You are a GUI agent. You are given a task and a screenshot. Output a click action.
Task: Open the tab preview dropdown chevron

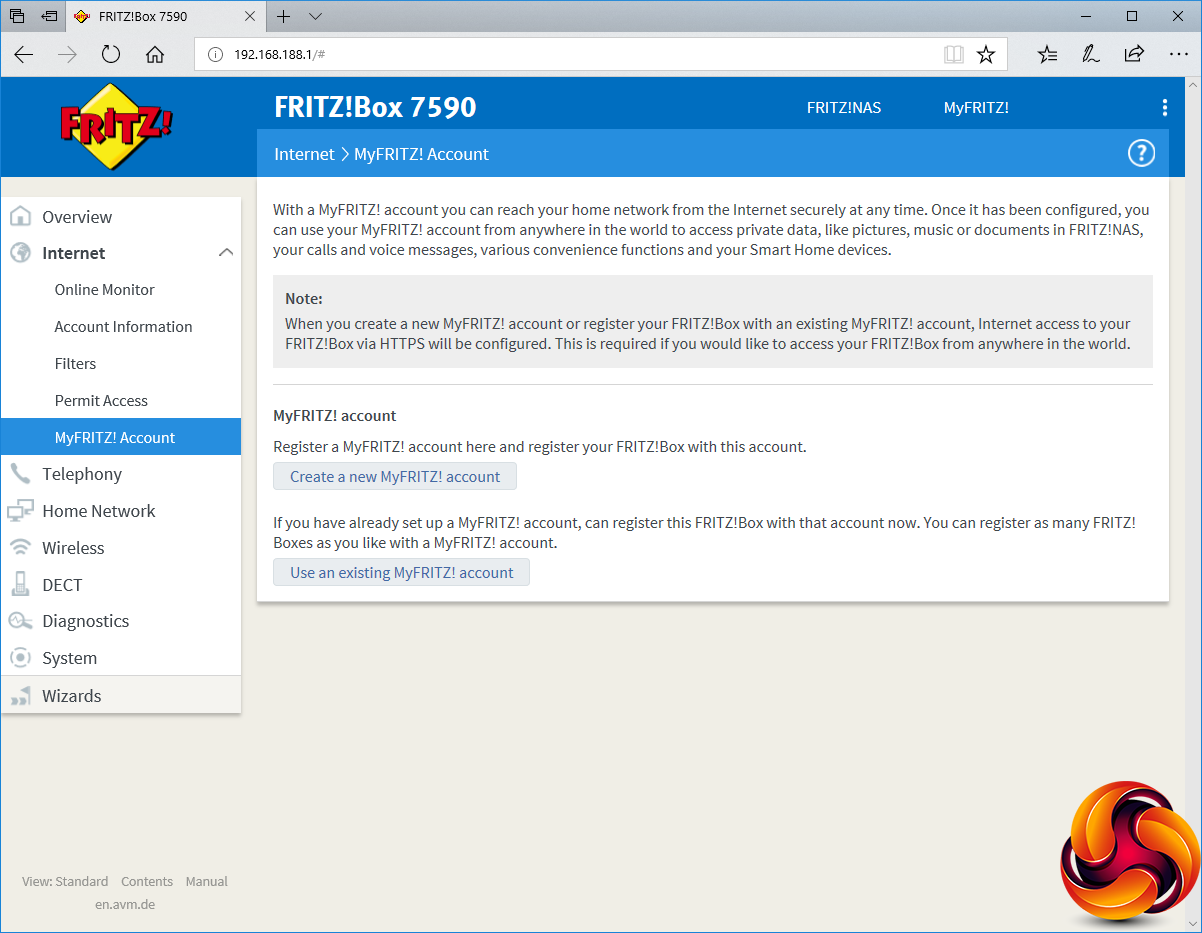315,16
